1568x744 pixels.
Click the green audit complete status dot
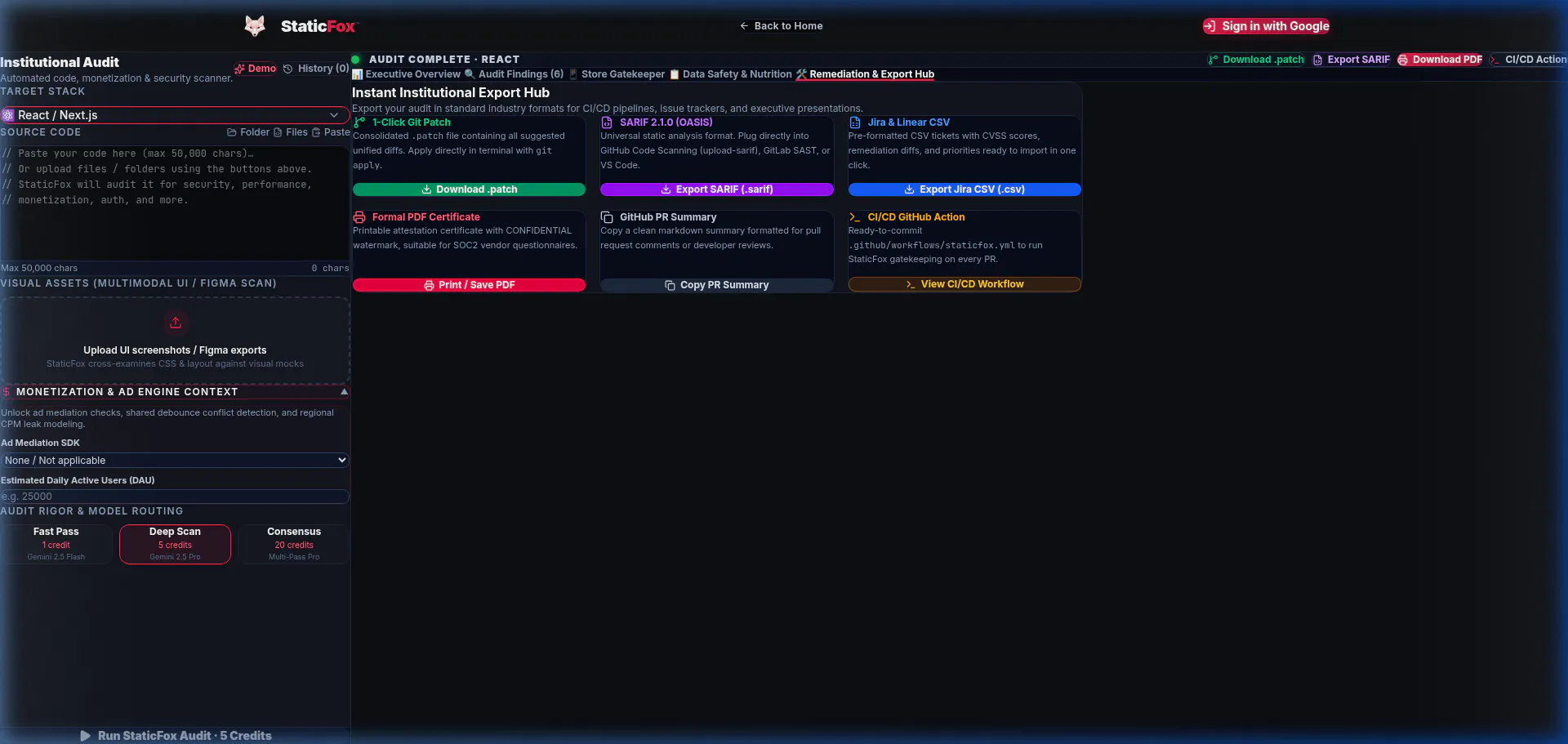click(356, 60)
